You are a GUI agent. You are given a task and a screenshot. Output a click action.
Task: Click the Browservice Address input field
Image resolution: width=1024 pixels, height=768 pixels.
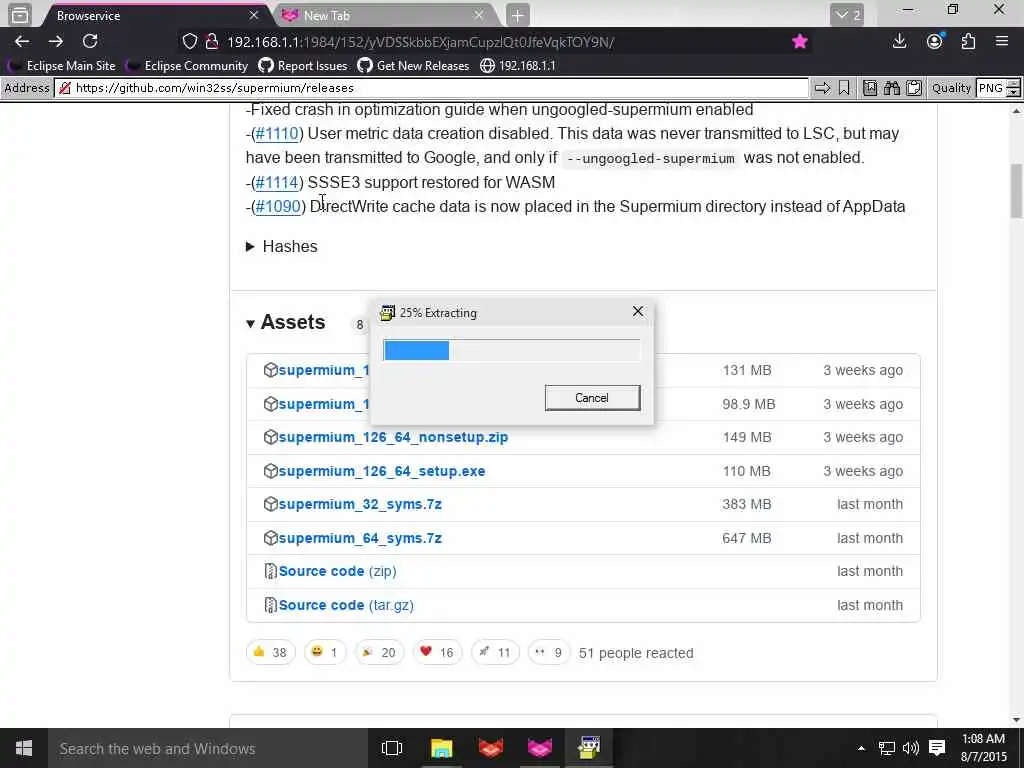(x=431, y=88)
